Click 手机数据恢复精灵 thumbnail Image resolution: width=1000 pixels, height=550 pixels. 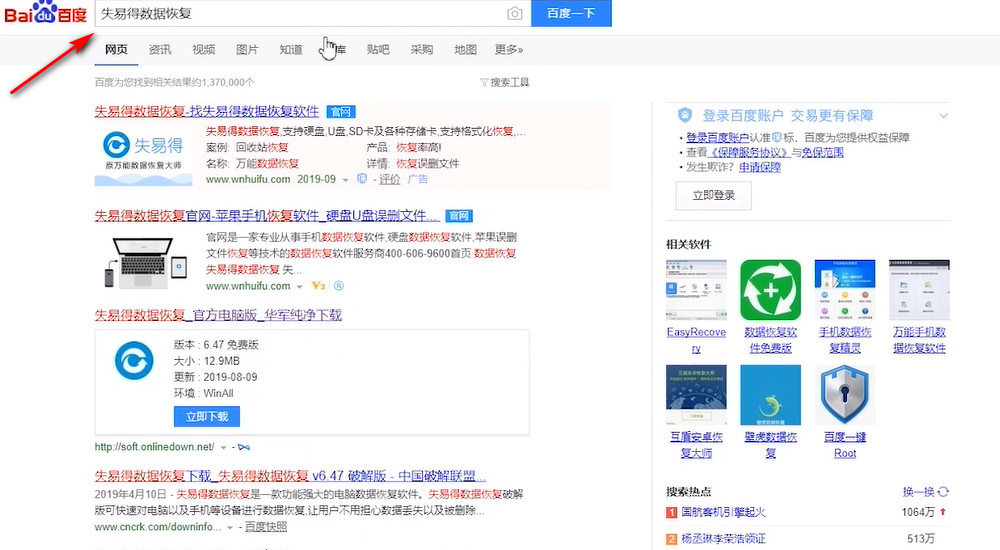coord(845,290)
